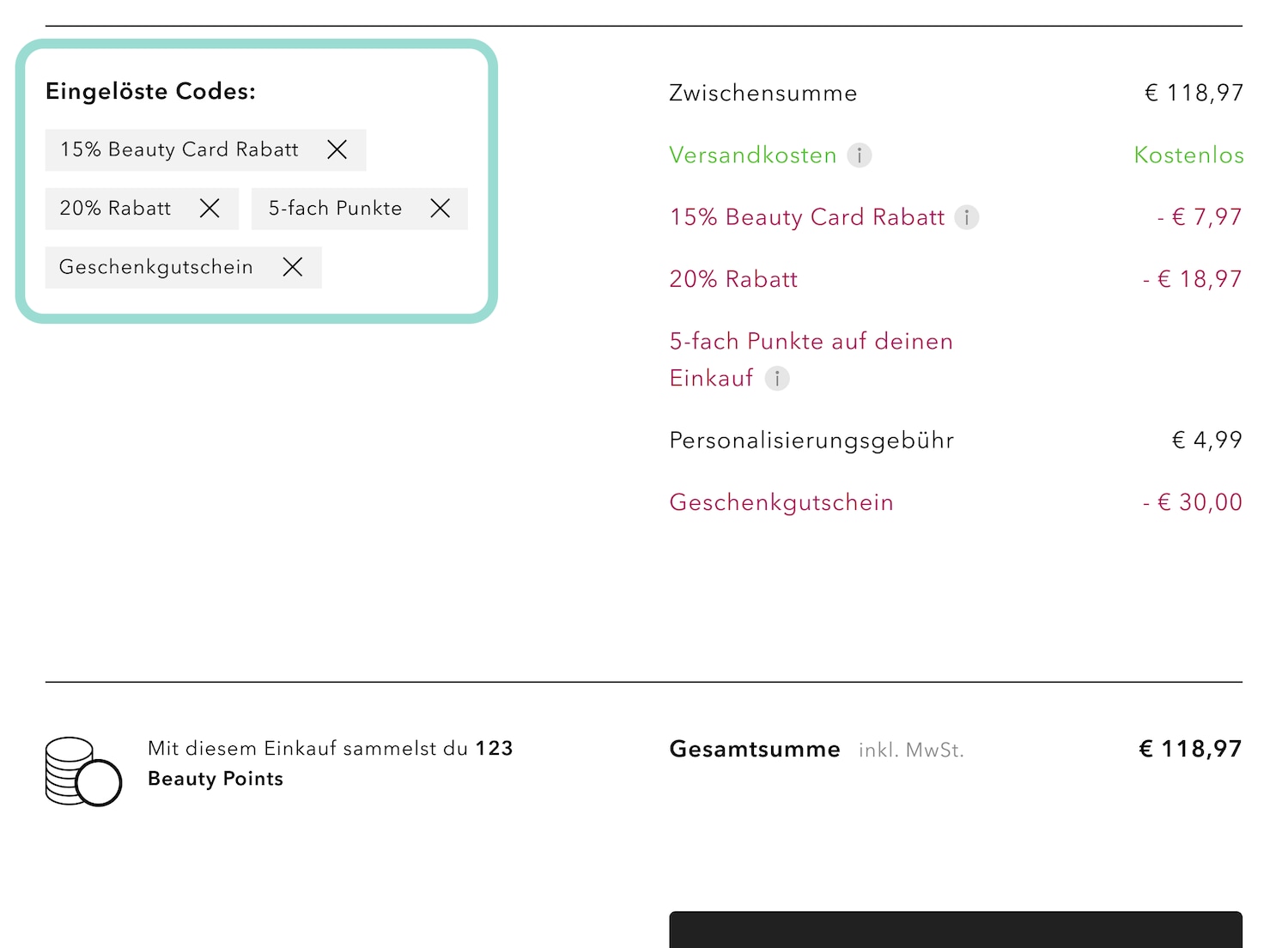1288x948 pixels.
Task: Open the Zwischensumme line item
Action: pyautogui.click(x=762, y=93)
